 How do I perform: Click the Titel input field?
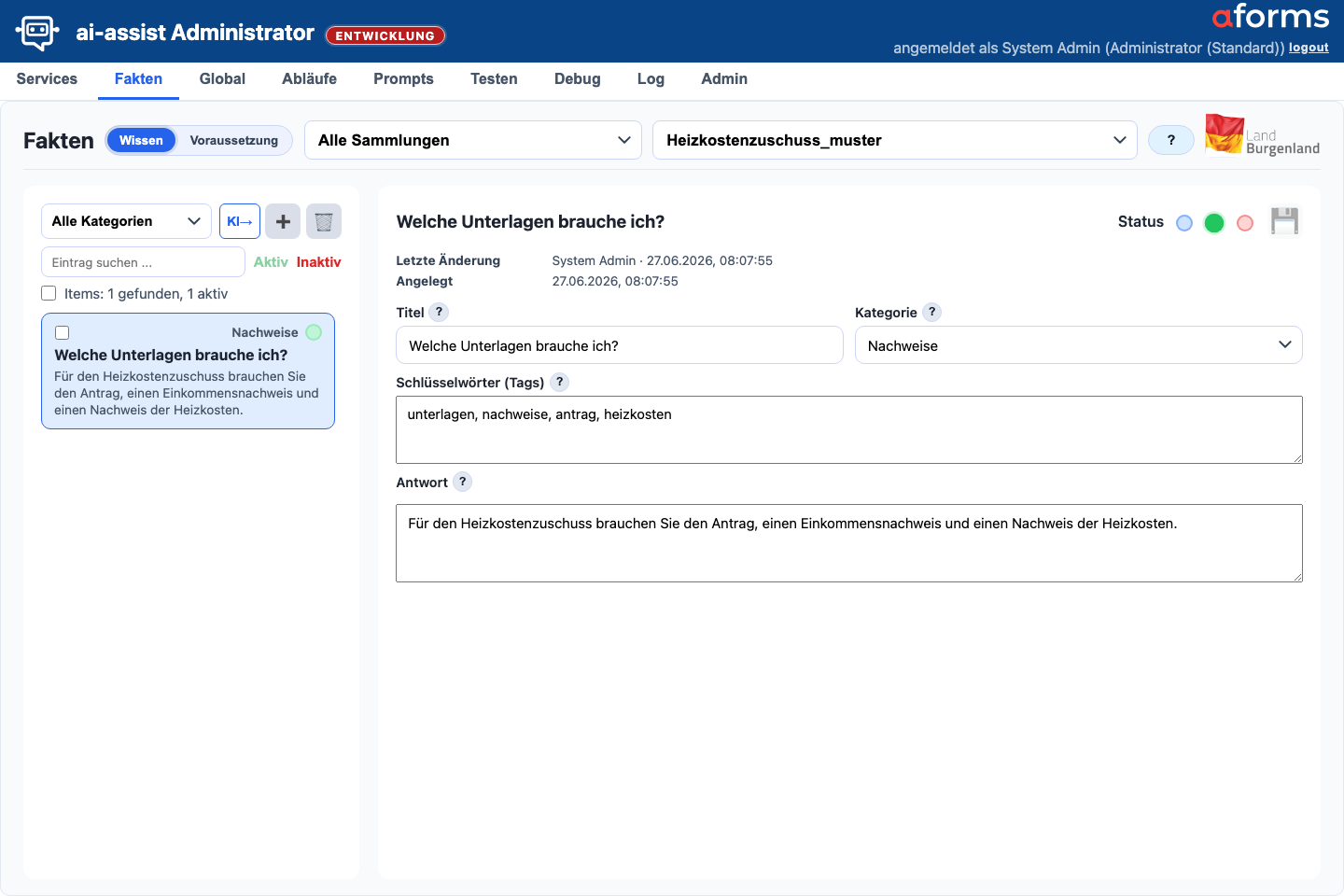tap(620, 345)
